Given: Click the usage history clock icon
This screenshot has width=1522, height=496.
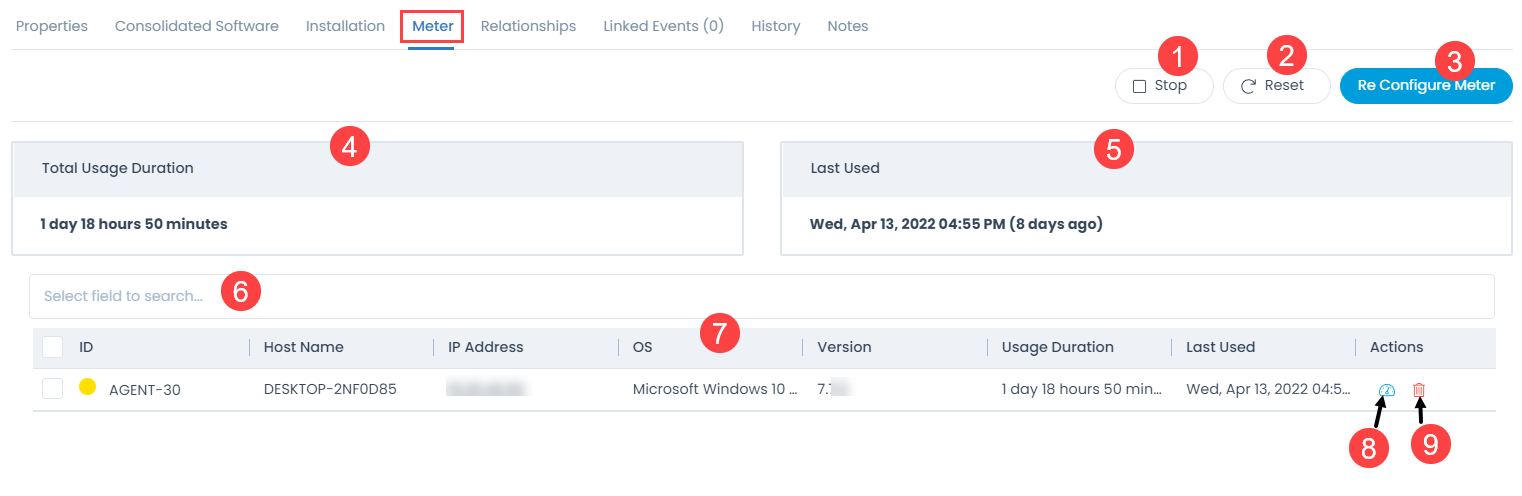Looking at the screenshot, I should click(x=1386, y=390).
